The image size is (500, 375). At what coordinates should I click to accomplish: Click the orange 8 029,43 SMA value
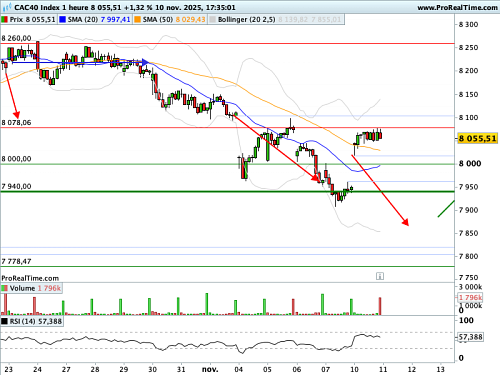191,20
